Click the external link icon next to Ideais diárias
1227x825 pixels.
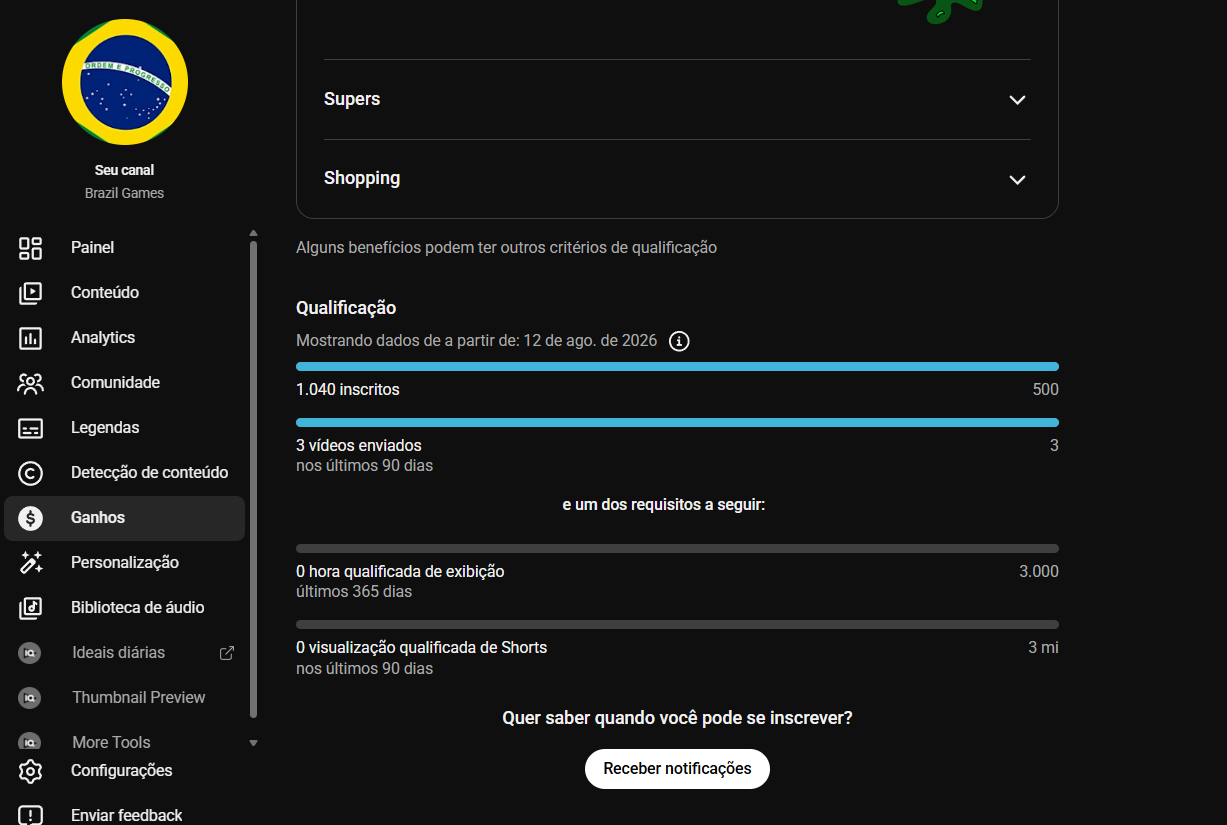click(227, 653)
